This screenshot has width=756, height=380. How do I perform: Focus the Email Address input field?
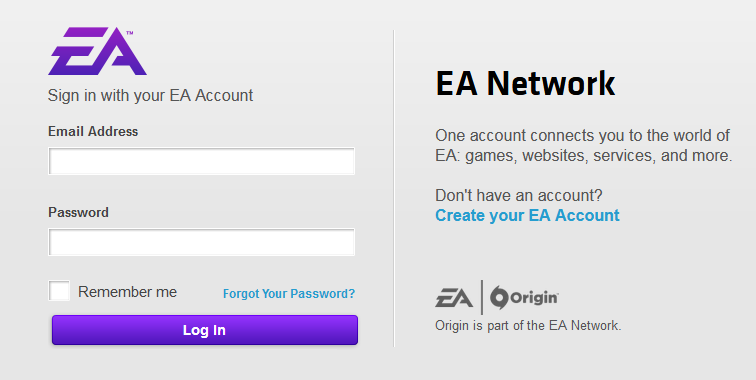coord(202,161)
